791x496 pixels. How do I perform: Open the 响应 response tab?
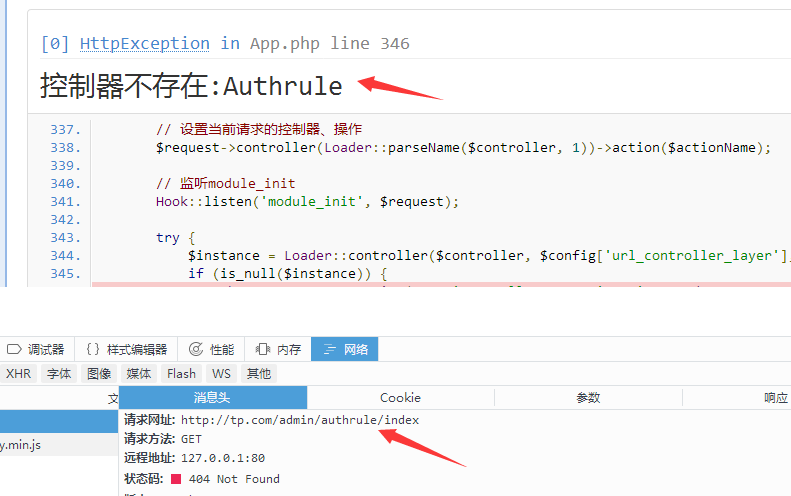775,397
